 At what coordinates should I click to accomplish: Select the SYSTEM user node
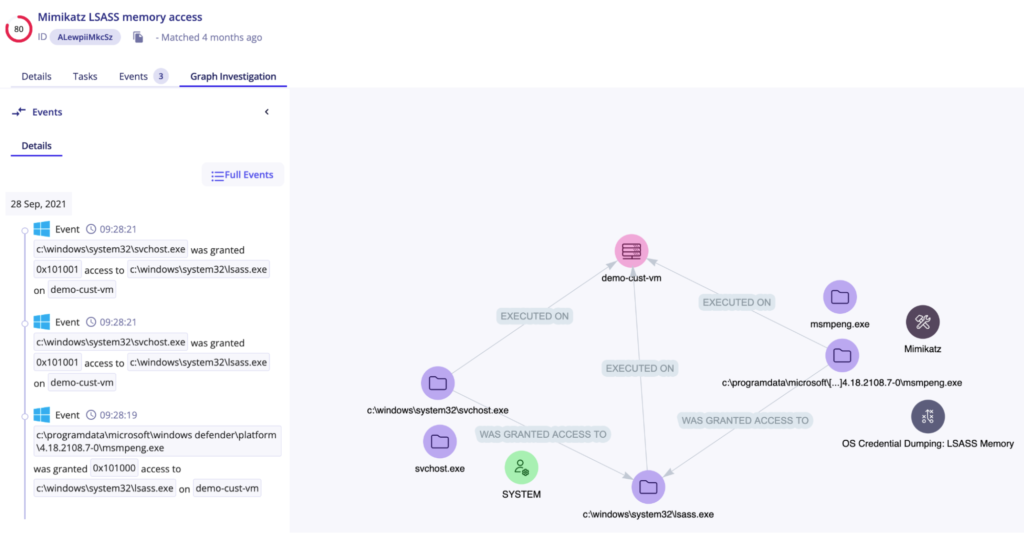click(521, 467)
